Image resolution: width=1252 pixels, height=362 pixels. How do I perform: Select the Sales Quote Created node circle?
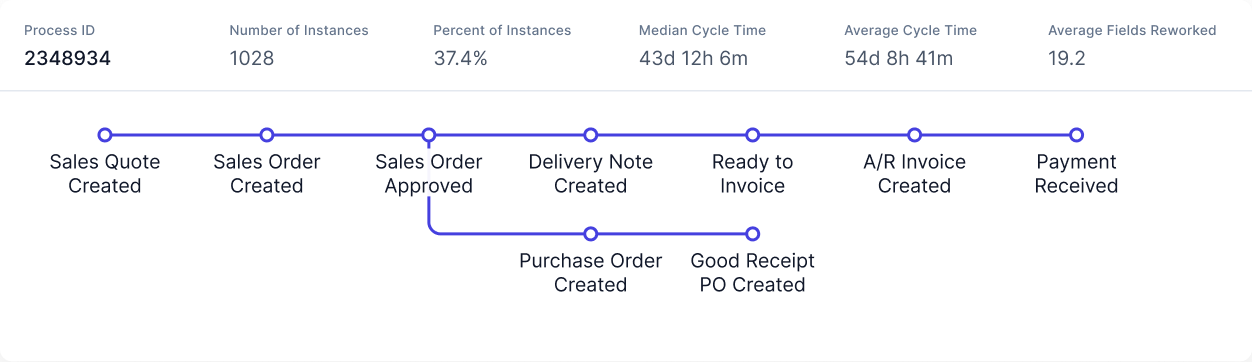(x=105, y=135)
